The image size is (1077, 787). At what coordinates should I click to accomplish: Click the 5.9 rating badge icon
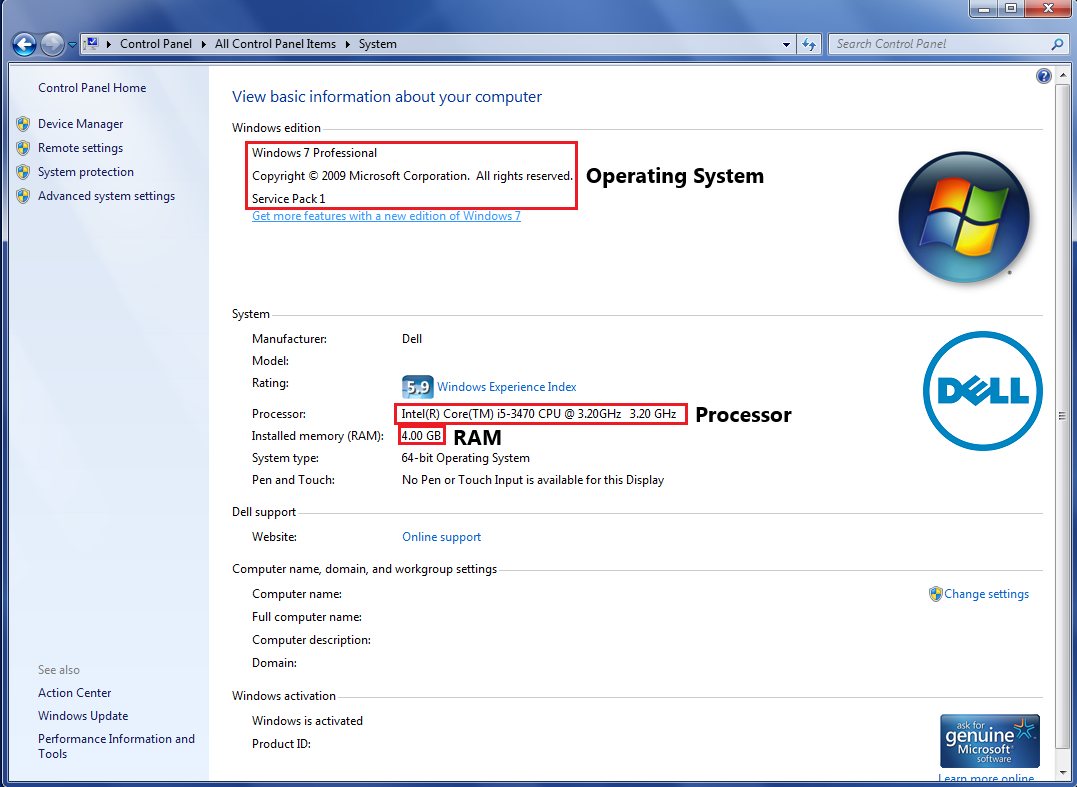point(417,387)
